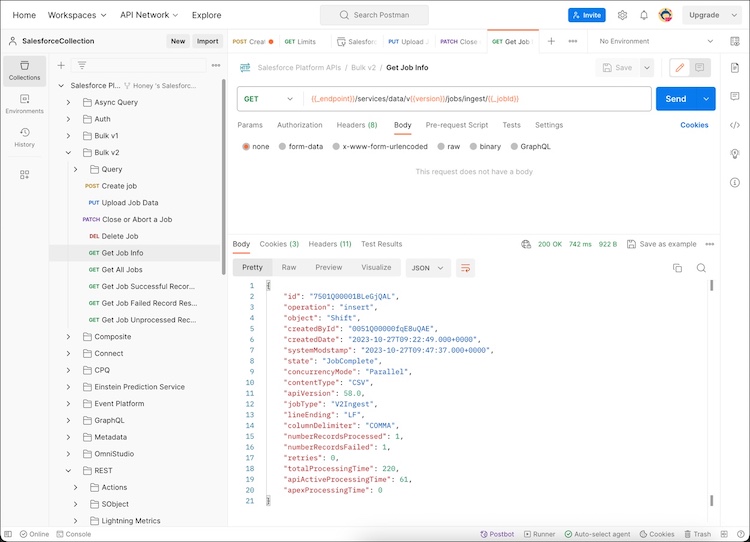Switch to the Headers (8) request tab
This screenshot has height=542, width=750.
click(357, 125)
